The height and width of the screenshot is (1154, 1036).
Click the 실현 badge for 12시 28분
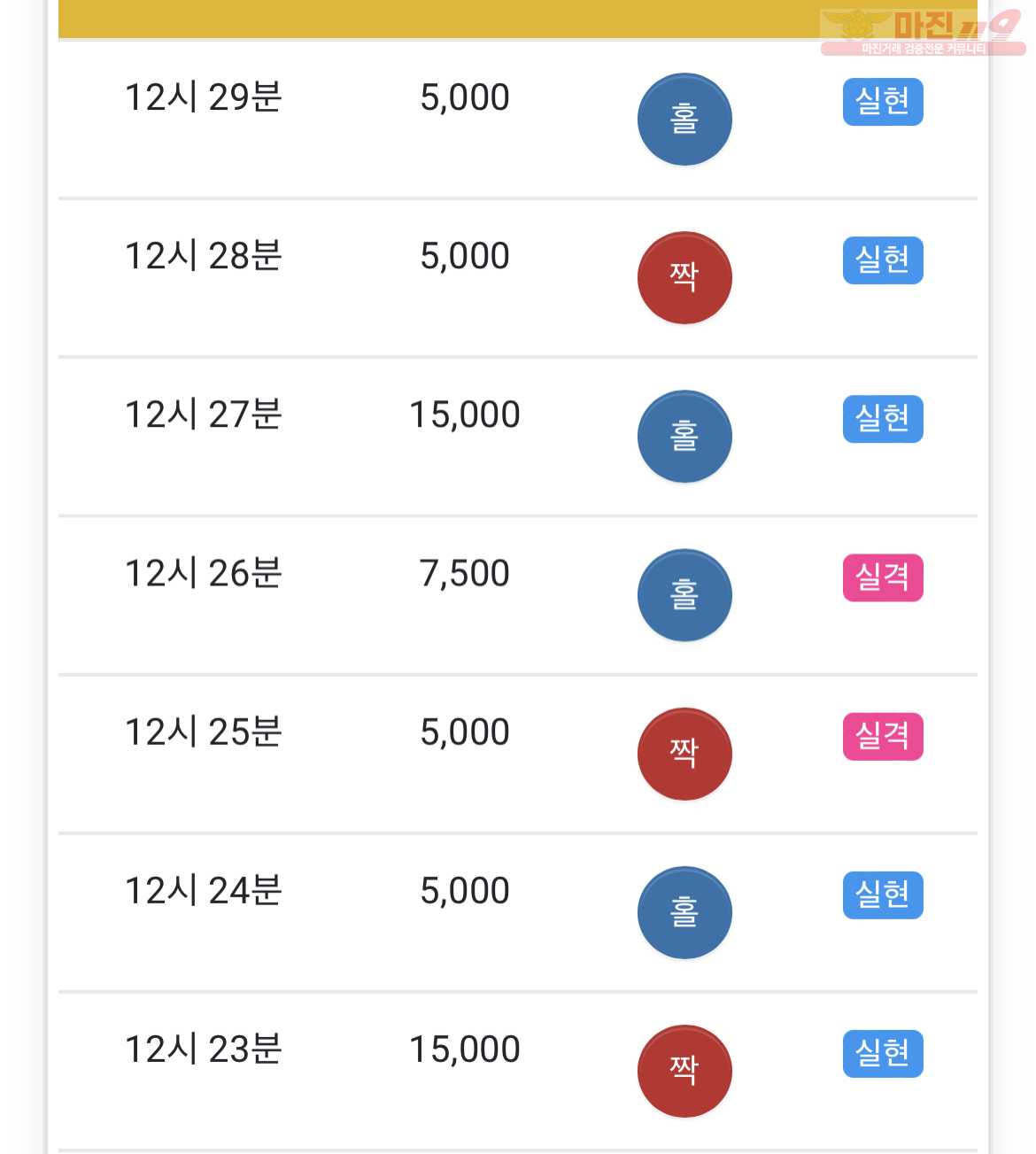click(x=883, y=260)
